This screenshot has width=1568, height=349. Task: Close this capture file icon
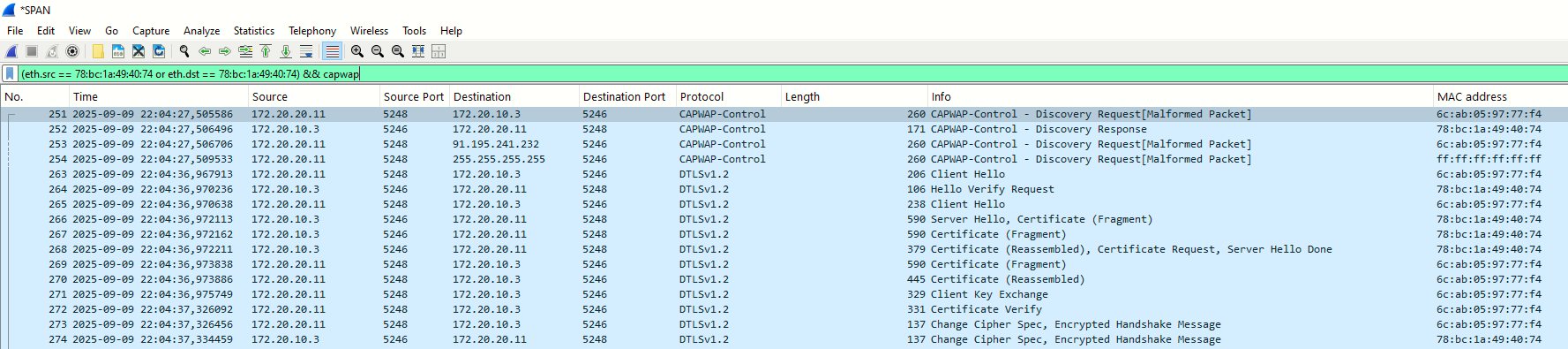point(139,51)
